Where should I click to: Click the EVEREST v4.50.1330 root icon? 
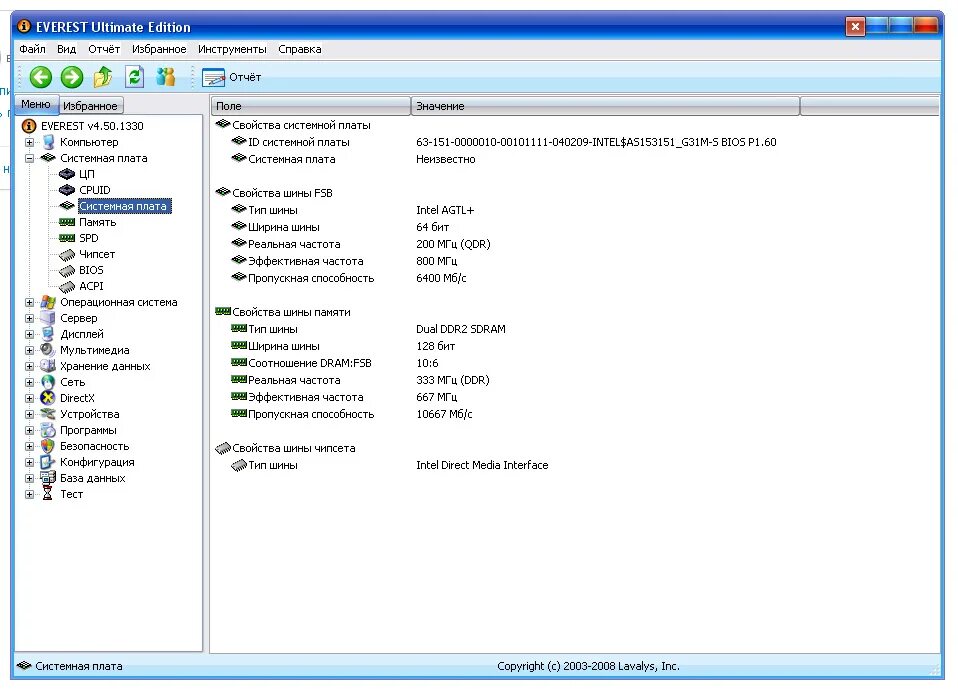pos(29,126)
